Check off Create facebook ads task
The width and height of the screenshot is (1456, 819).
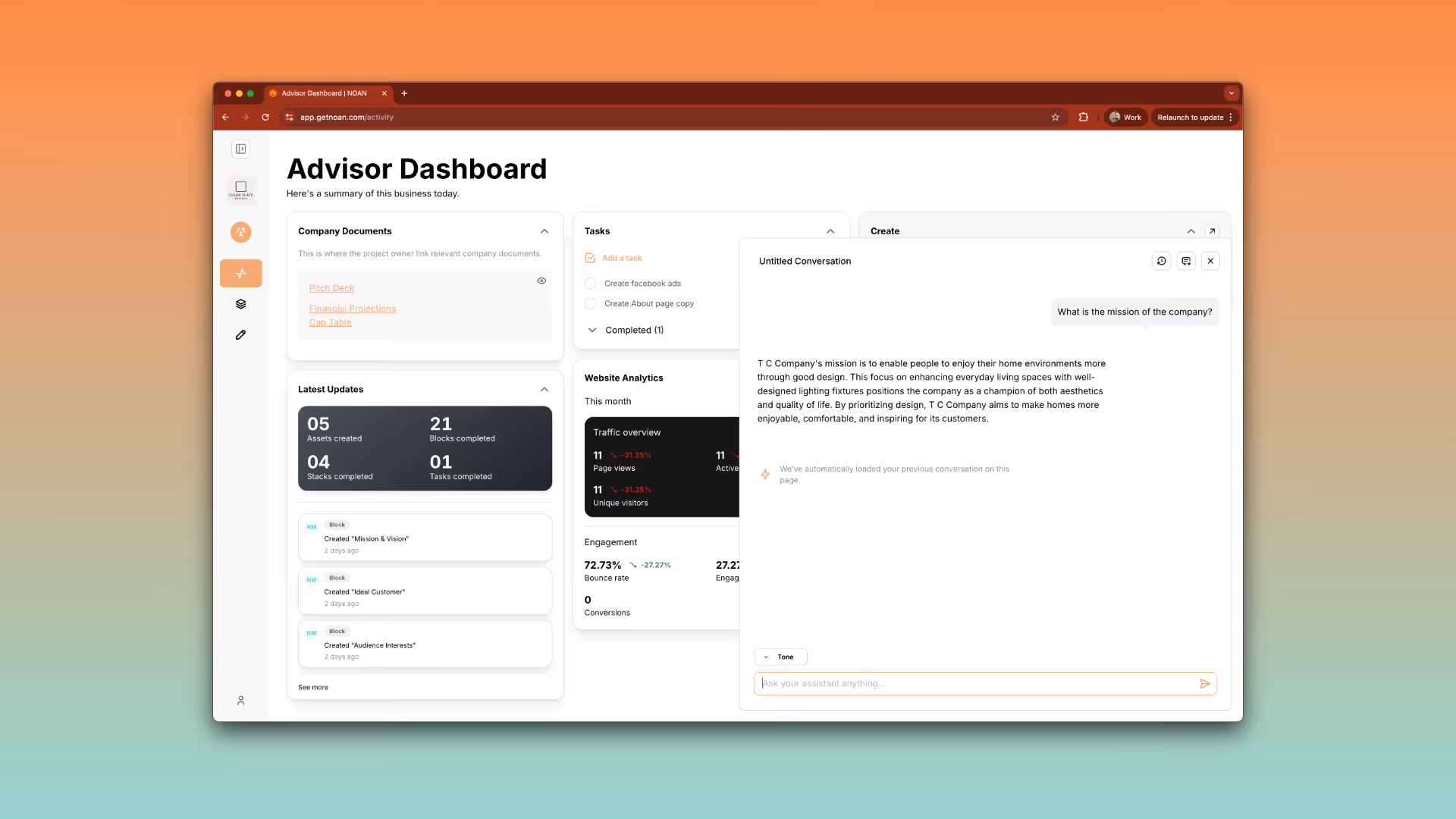tap(590, 284)
